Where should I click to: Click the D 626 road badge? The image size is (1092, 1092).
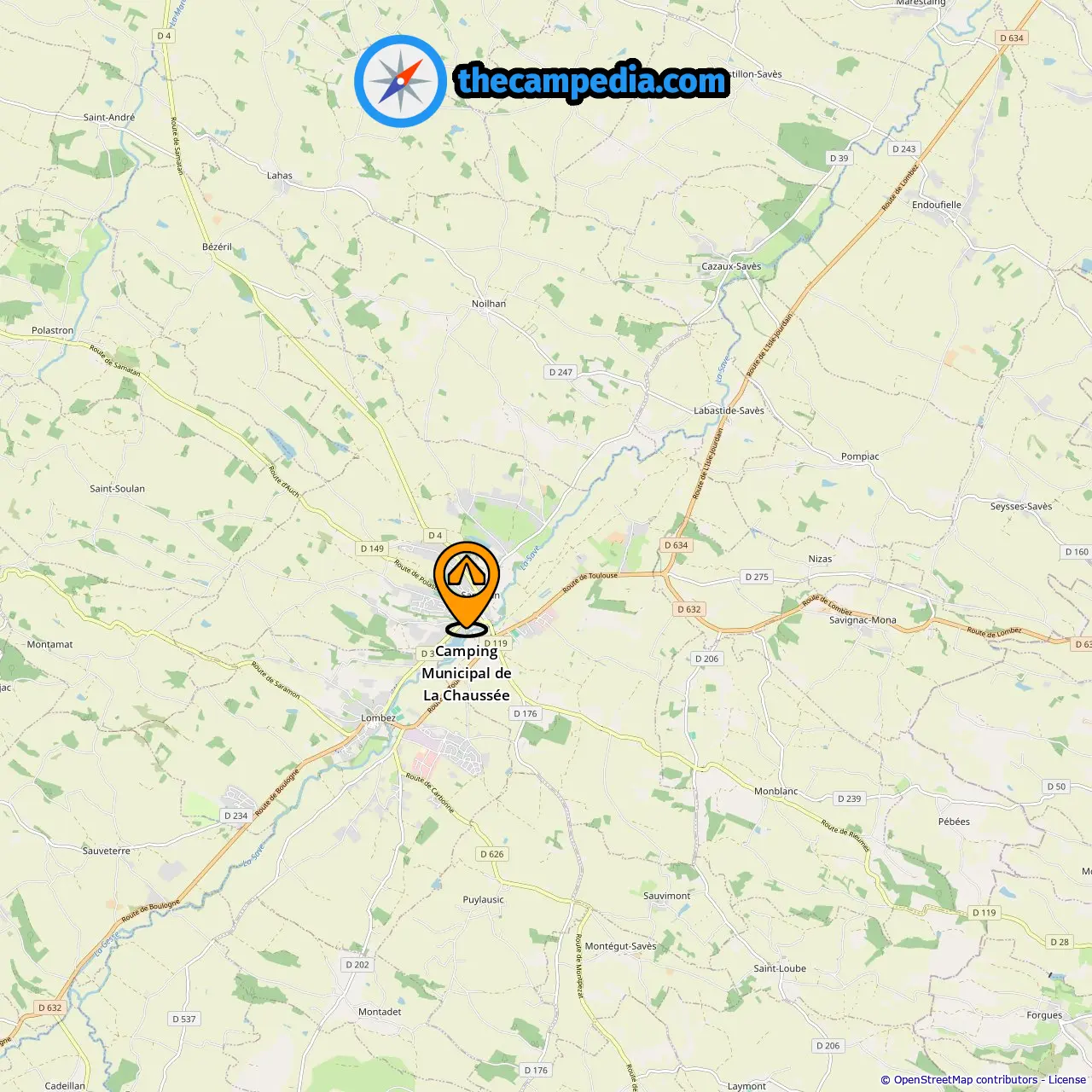point(492,854)
